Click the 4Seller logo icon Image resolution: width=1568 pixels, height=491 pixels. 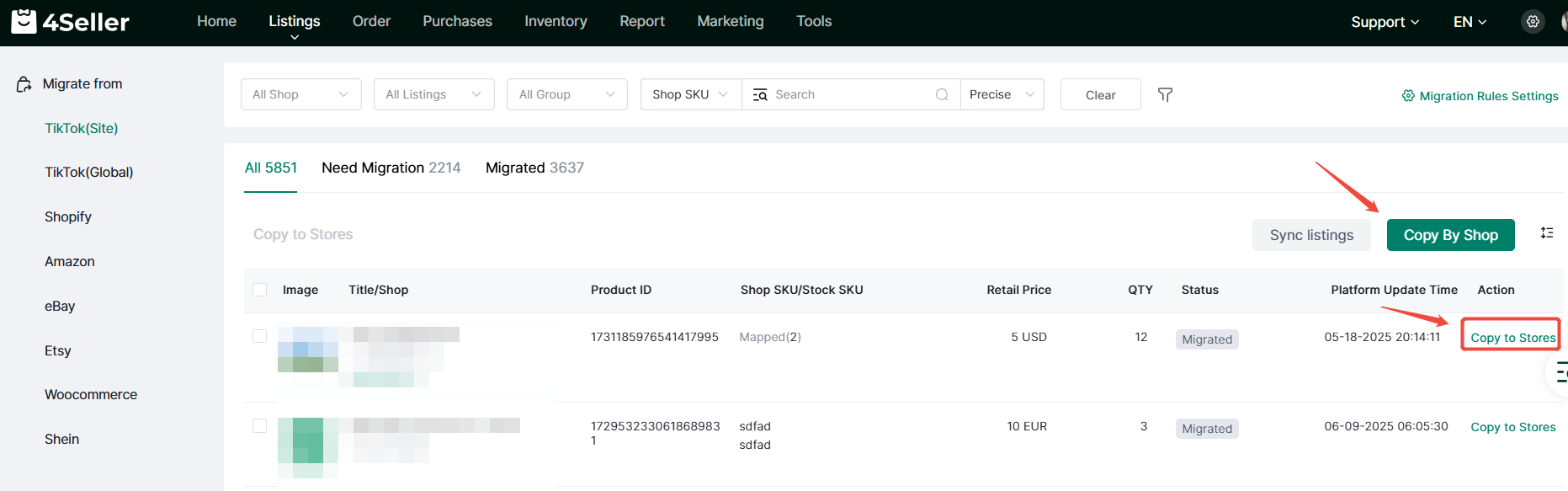pos(24,21)
